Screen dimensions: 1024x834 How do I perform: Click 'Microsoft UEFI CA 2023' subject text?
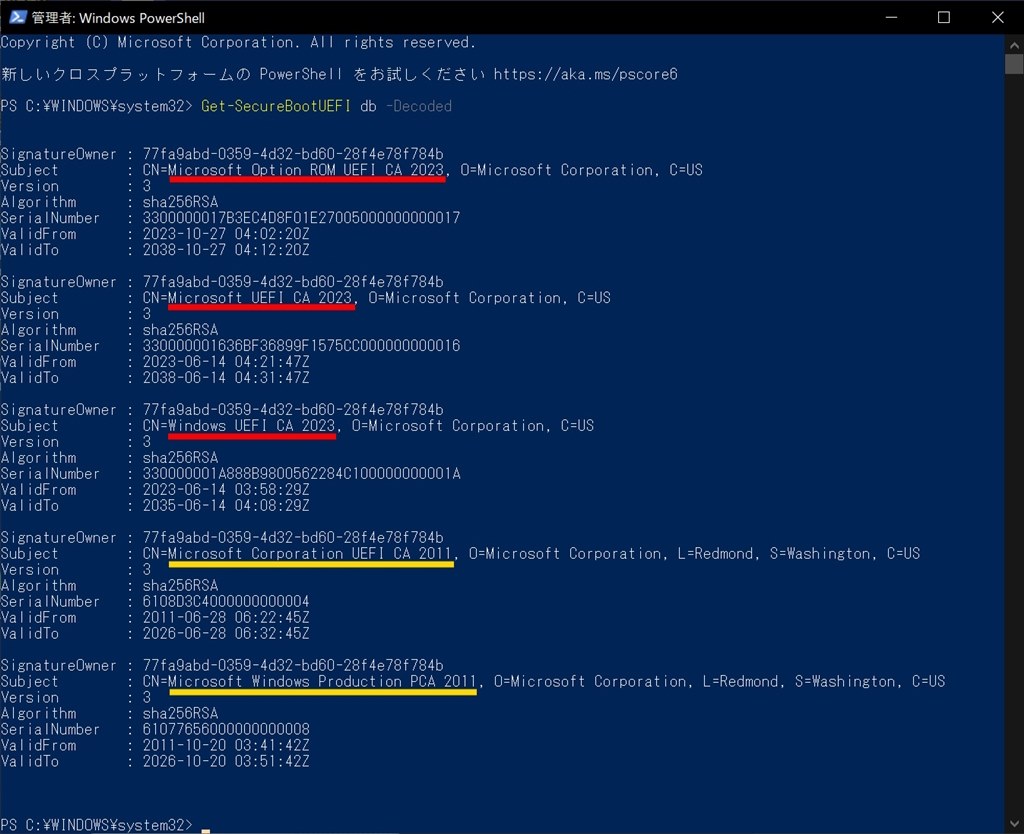(x=261, y=298)
